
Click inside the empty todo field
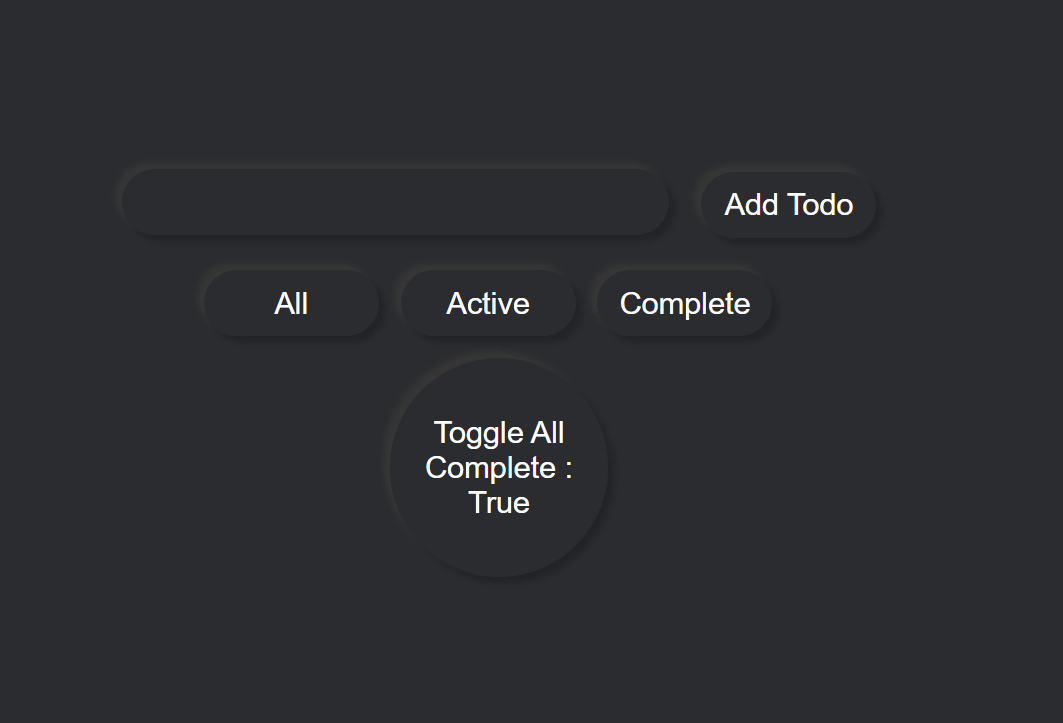(x=395, y=202)
